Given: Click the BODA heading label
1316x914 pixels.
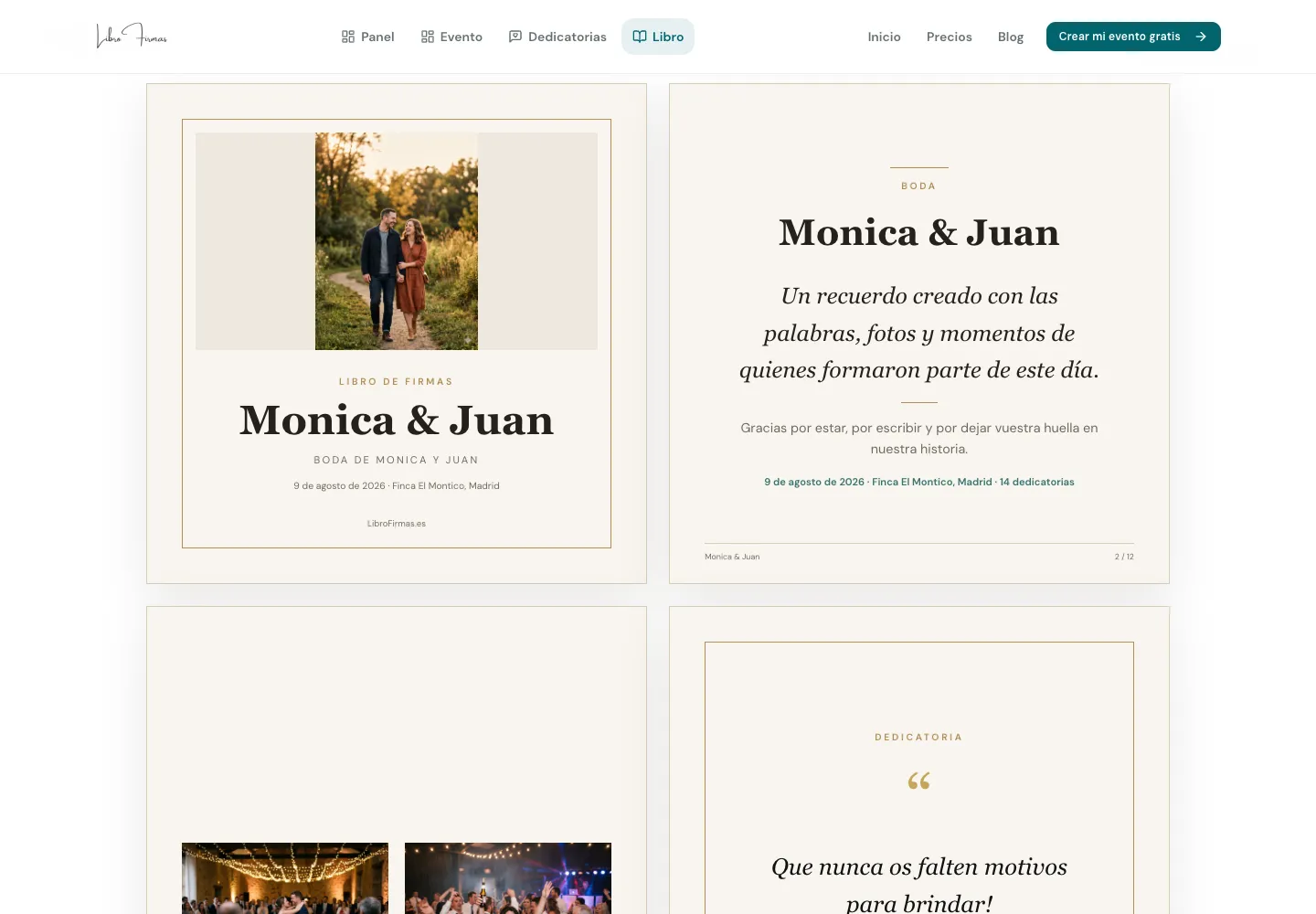Looking at the screenshot, I should point(918,186).
